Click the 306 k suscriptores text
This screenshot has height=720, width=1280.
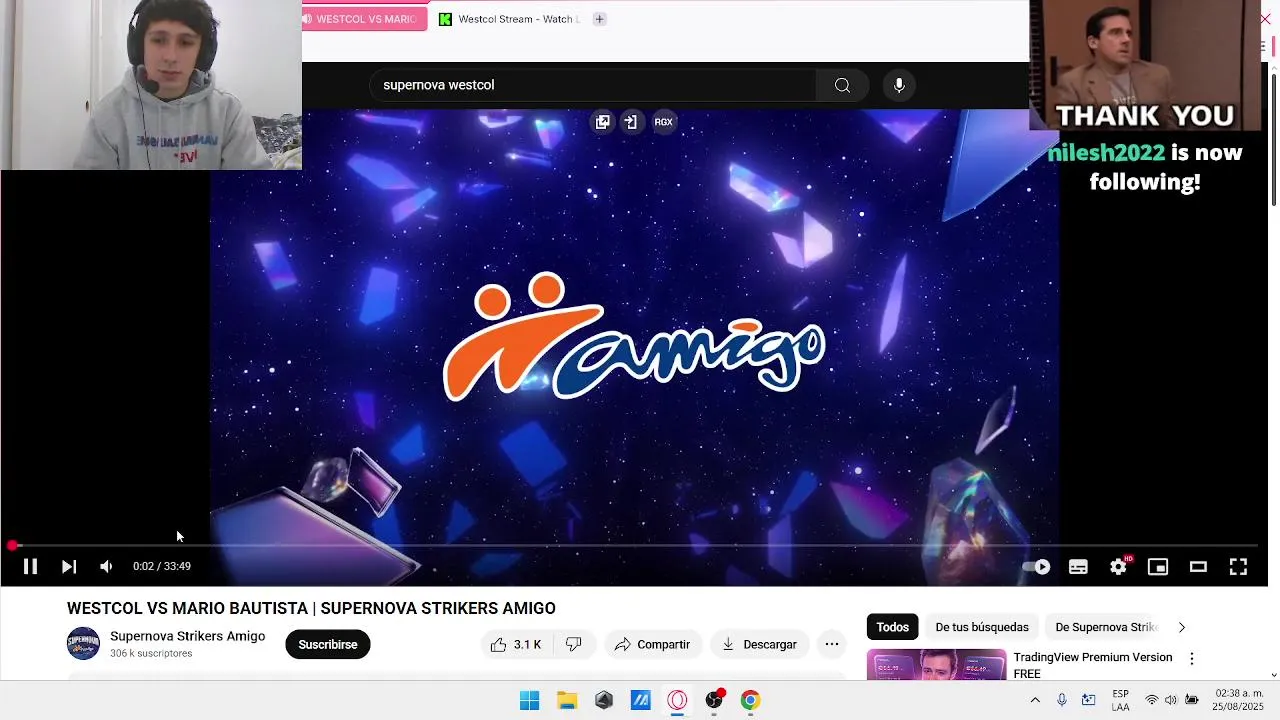[x=151, y=654]
